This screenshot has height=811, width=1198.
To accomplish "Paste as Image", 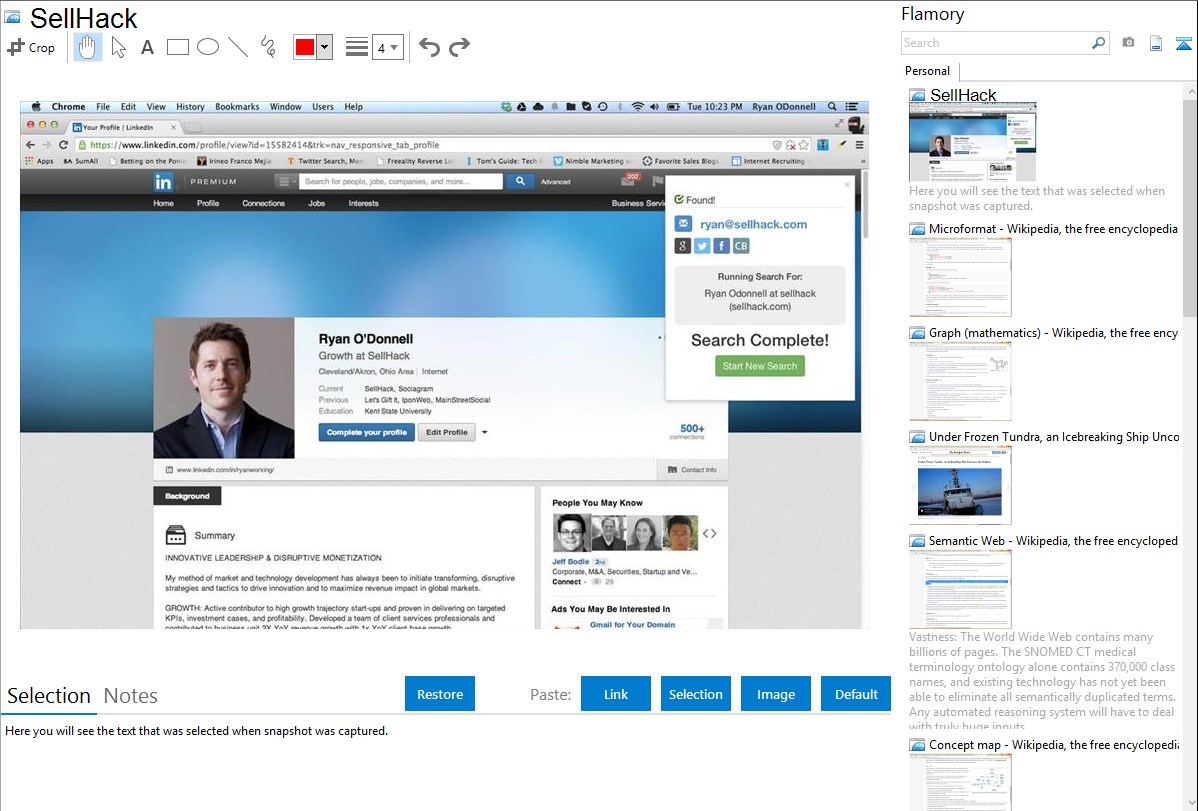I will [x=775, y=694].
